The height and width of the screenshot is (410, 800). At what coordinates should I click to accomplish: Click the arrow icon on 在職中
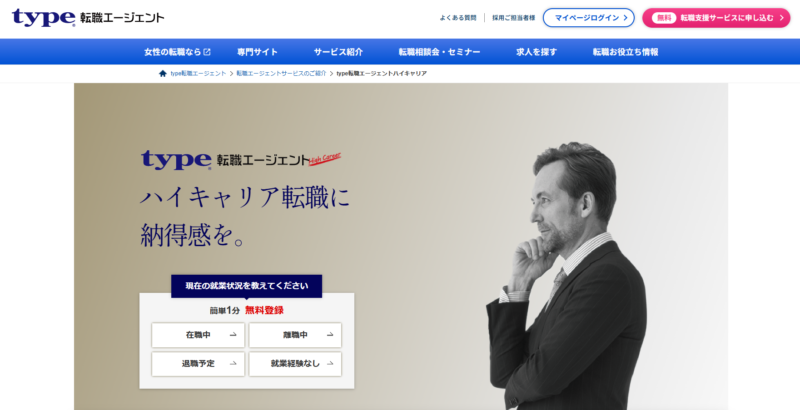233,335
